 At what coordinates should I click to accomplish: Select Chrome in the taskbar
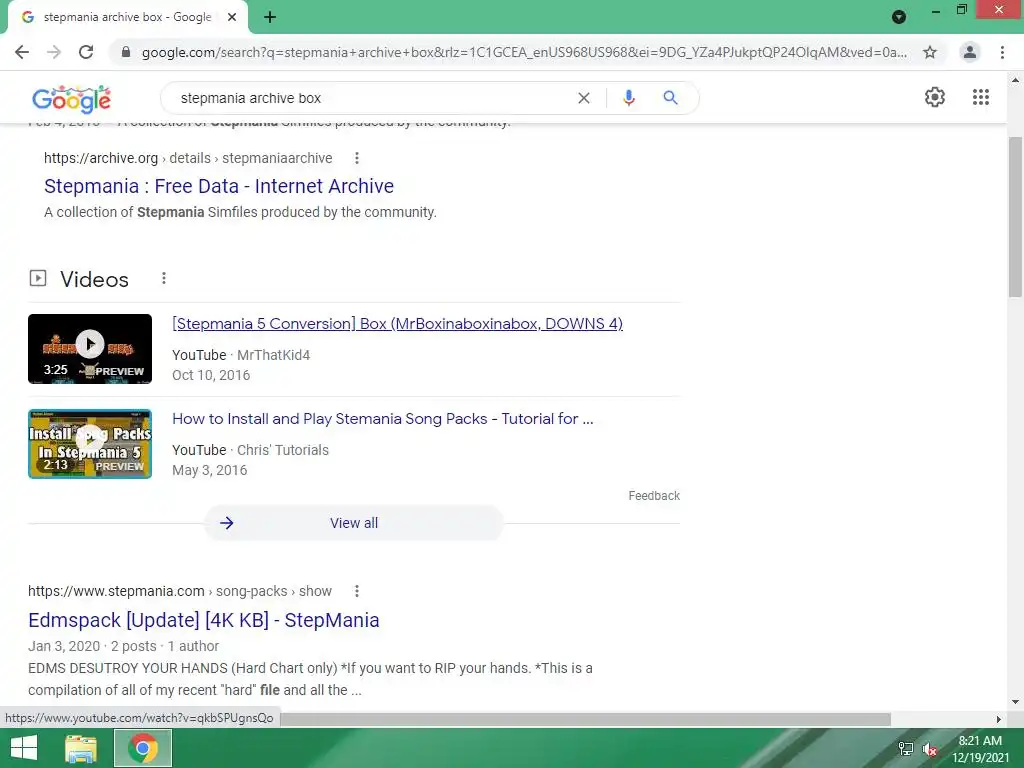143,748
